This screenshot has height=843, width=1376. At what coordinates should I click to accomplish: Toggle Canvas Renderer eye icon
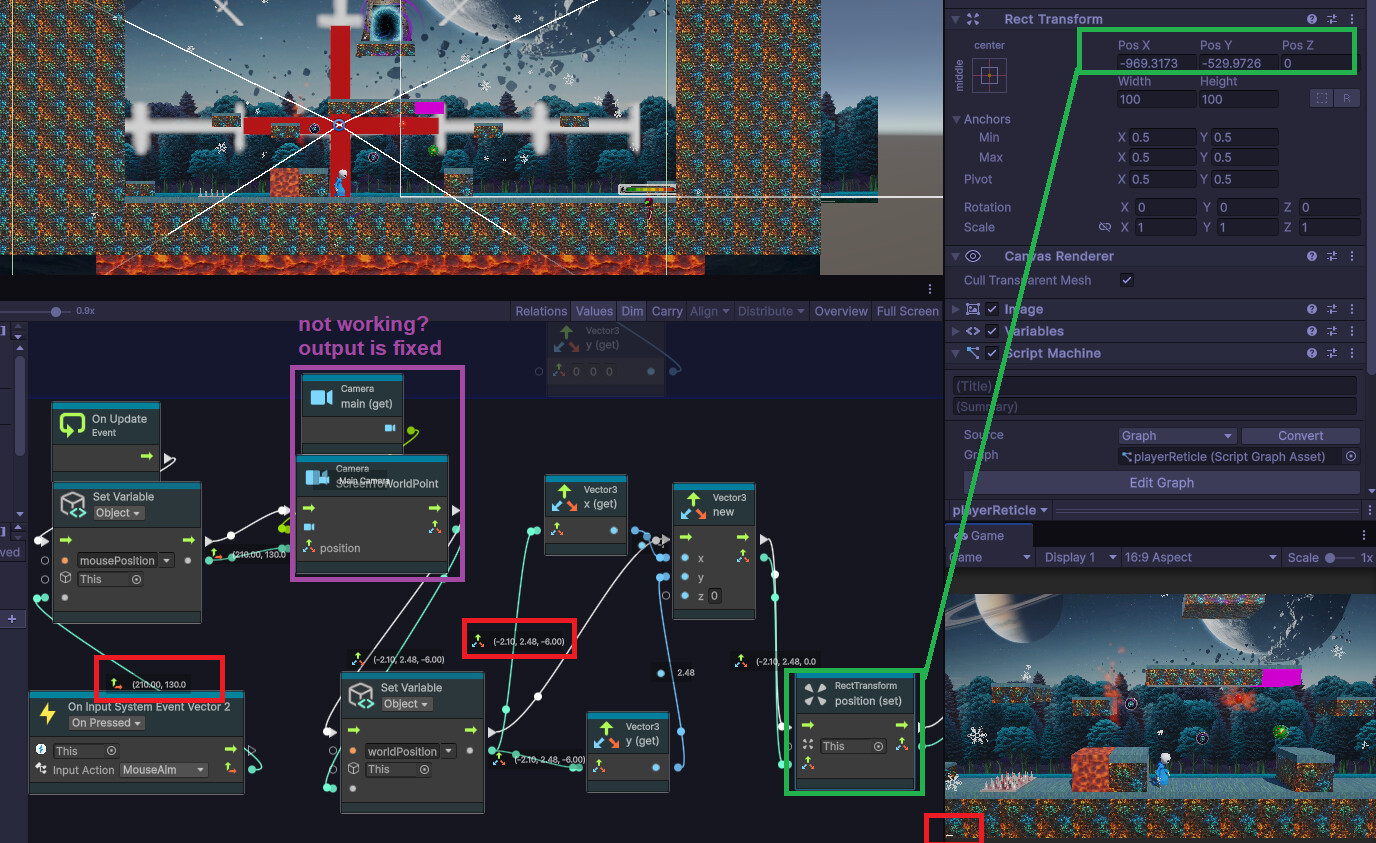click(x=973, y=256)
